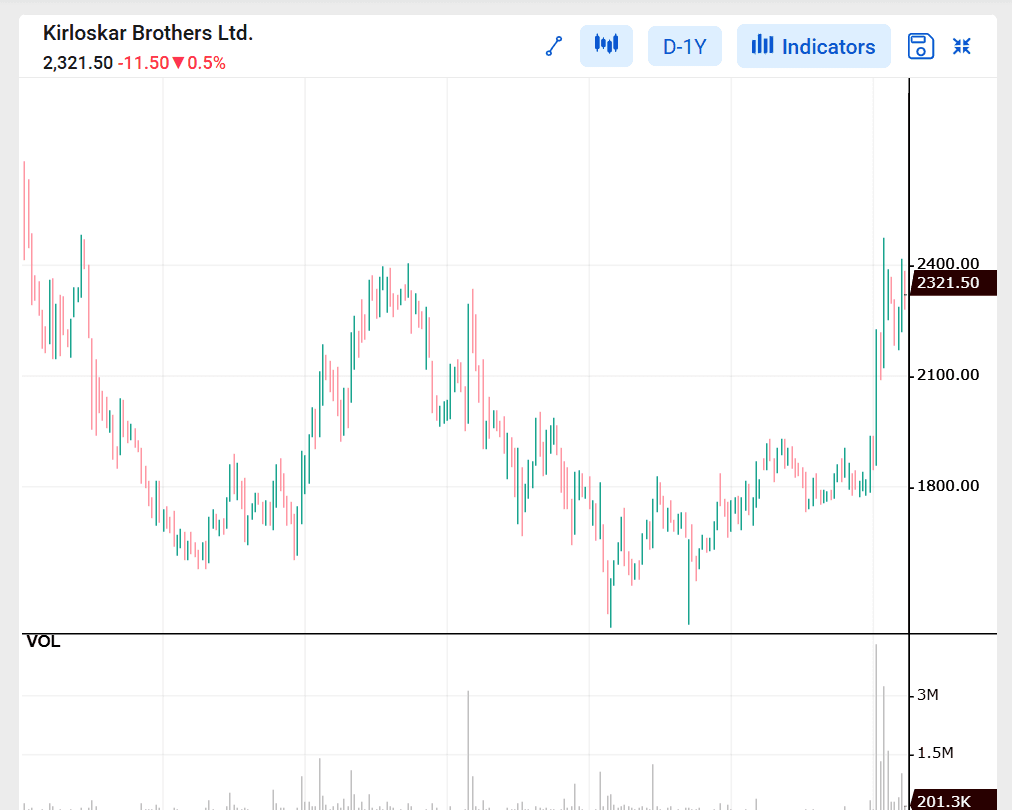Click the red down-triangle change indicator
The width and height of the screenshot is (1012, 810).
coord(178,63)
